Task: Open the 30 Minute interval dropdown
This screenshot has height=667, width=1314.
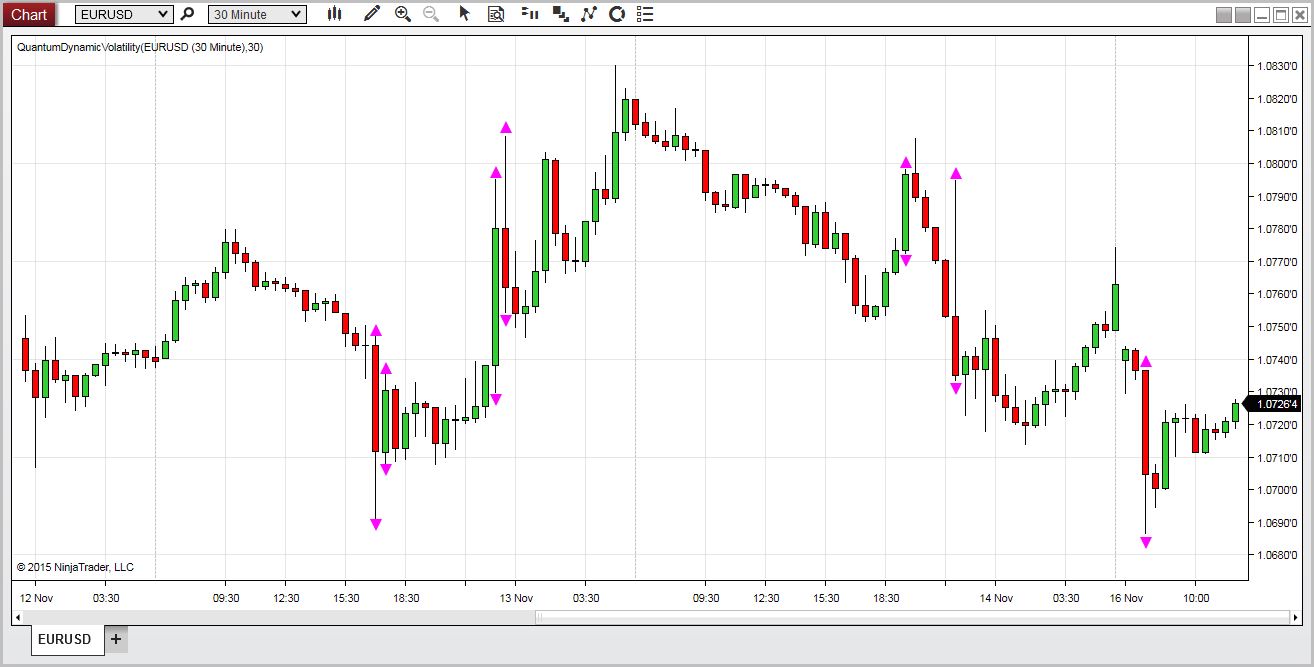Action: pyautogui.click(x=257, y=14)
